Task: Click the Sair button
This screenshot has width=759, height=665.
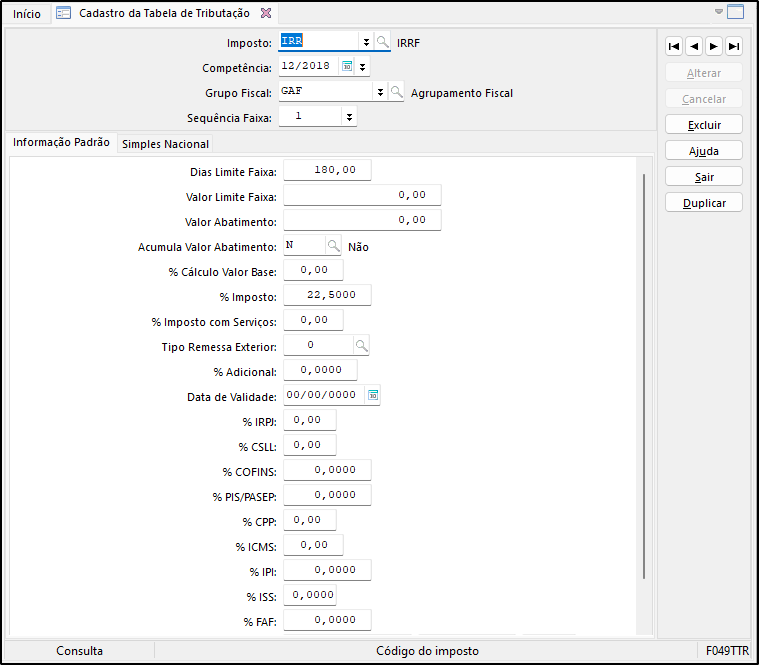Action: point(704,176)
